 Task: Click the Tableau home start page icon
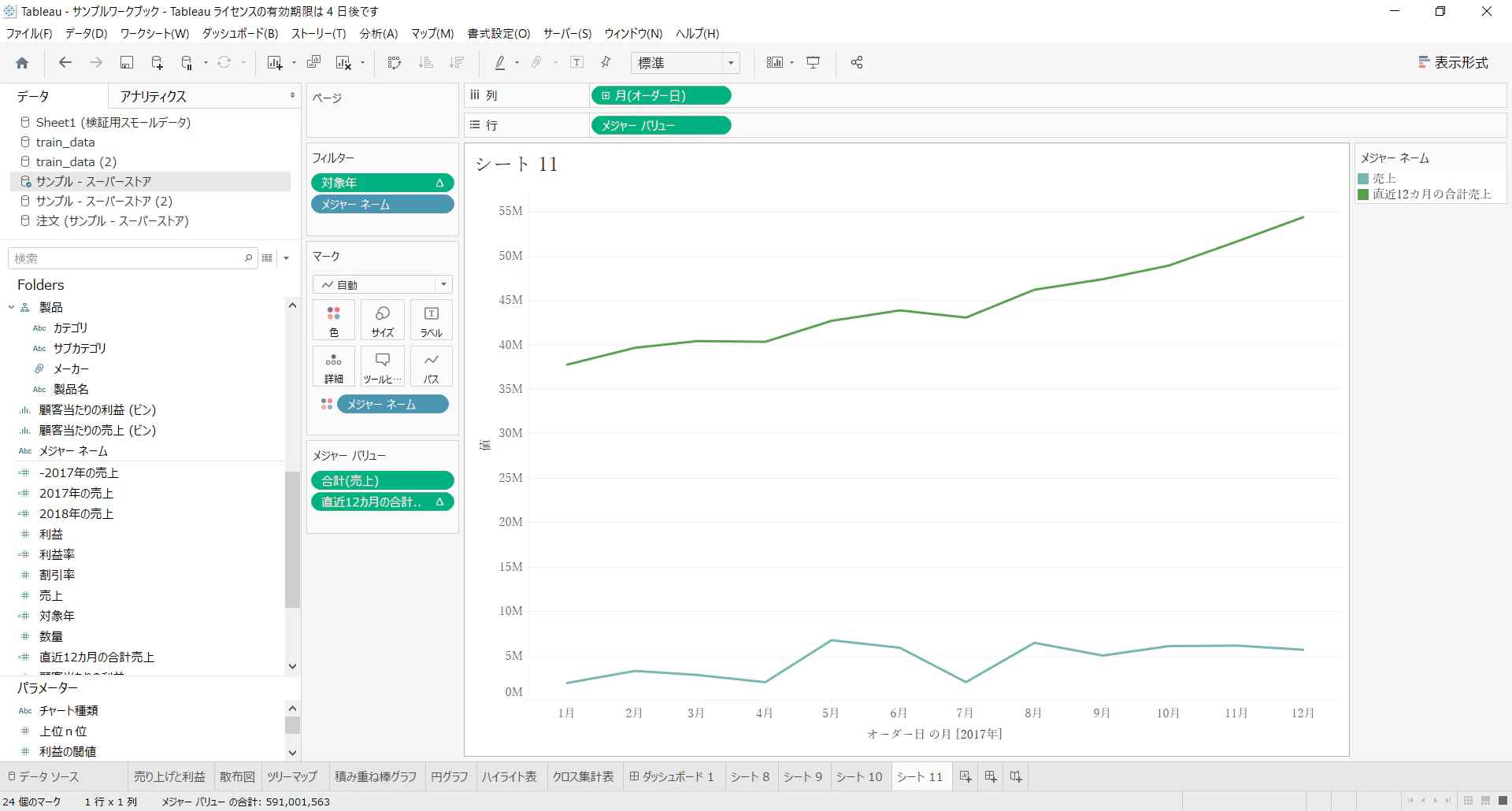pos(22,63)
